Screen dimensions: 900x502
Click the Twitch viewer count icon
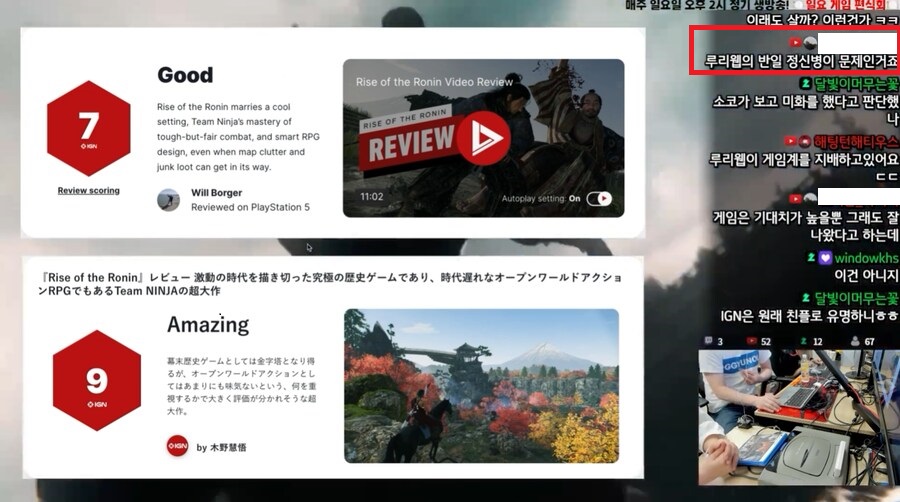[x=707, y=342]
